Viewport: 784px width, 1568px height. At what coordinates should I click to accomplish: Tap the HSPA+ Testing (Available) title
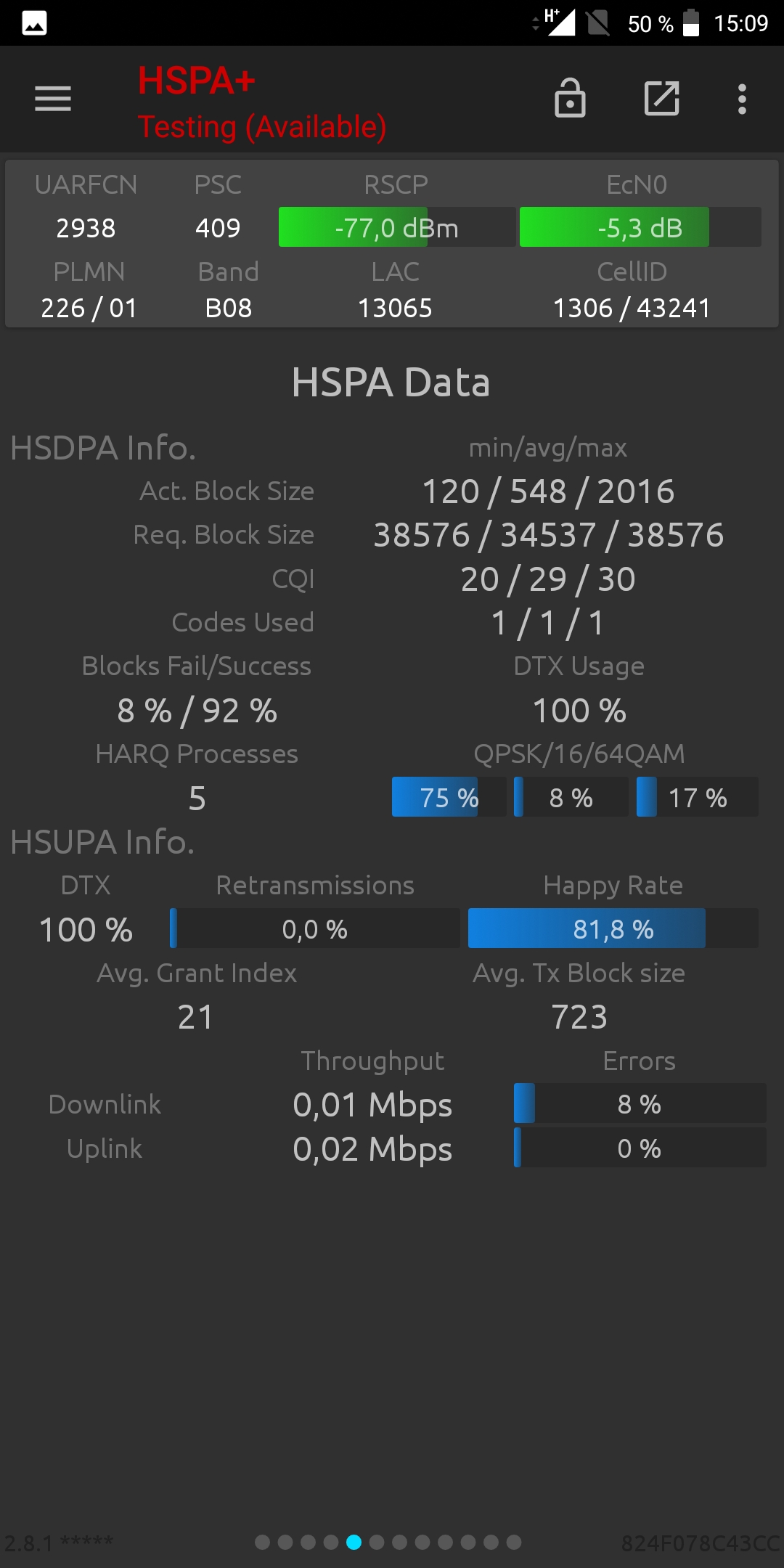(x=262, y=103)
